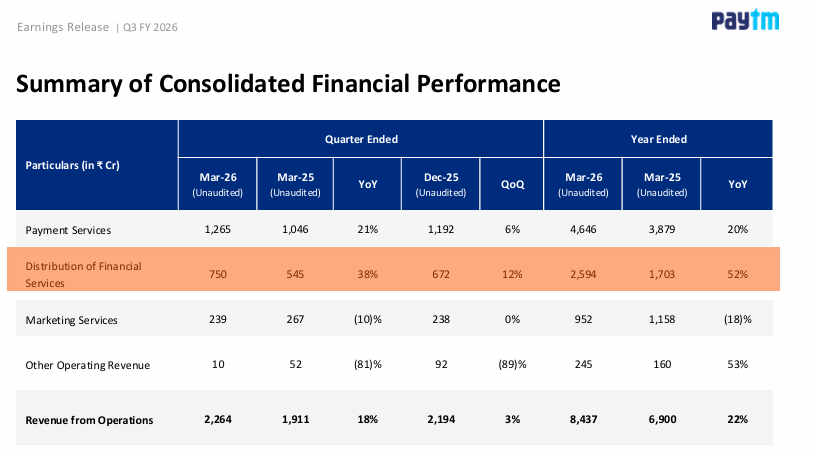Select the 8,437 yearly revenue total

[x=583, y=419]
